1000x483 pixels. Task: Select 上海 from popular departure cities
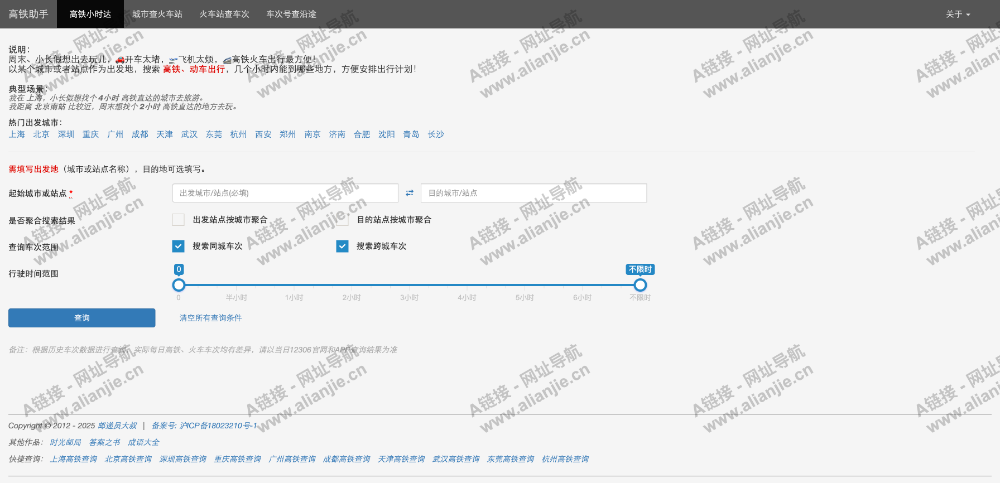17,135
